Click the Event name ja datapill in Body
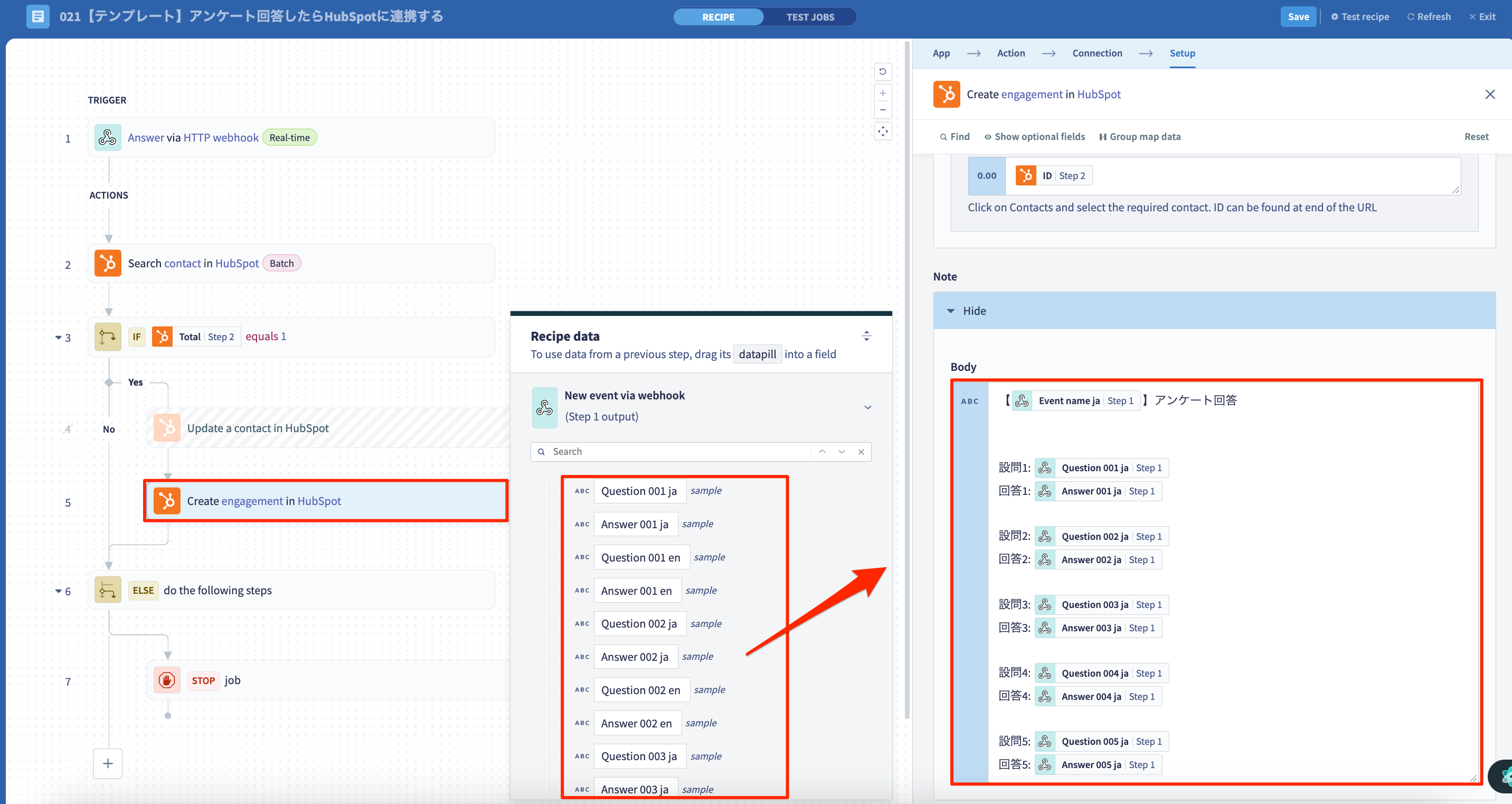1512x804 pixels. click(x=1076, y=400)
